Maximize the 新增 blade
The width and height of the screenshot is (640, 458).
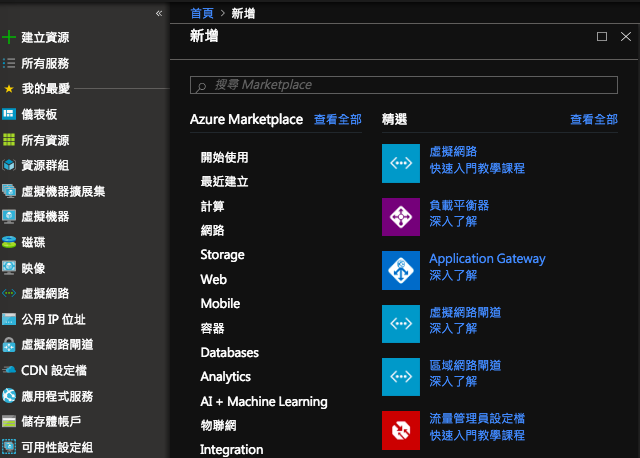pos(602,37)
